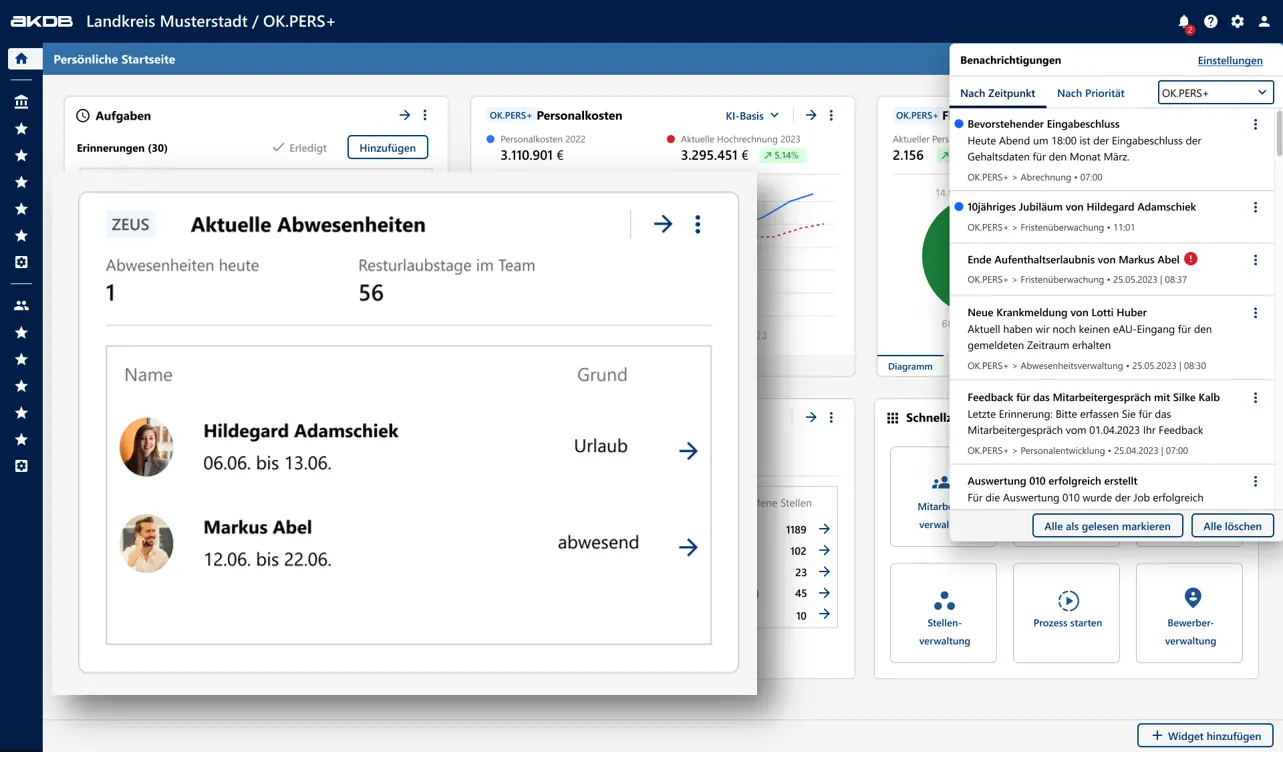Click the help question mark icon
The width and height of the screenshot is (1283, 760).
[1211, 21]
